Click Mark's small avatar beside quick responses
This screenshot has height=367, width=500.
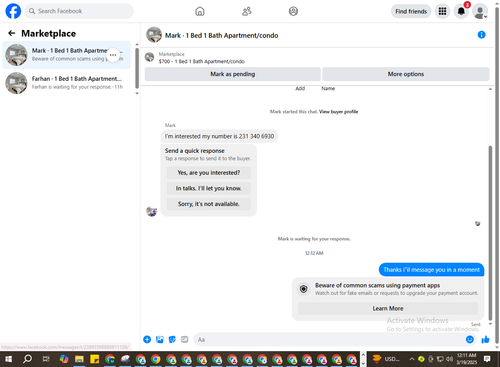click(x=152, y=211)
